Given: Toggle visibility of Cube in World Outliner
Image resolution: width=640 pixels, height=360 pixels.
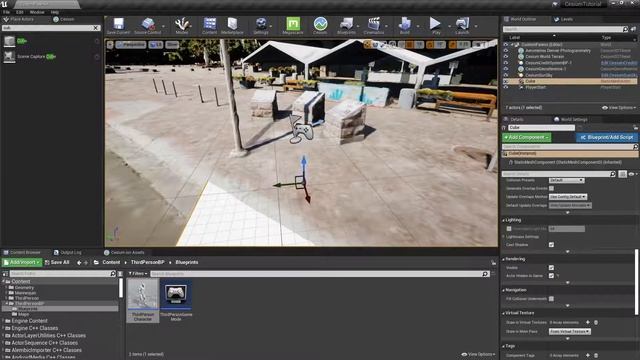Looking at the screenshot, I should pos(506,81).
